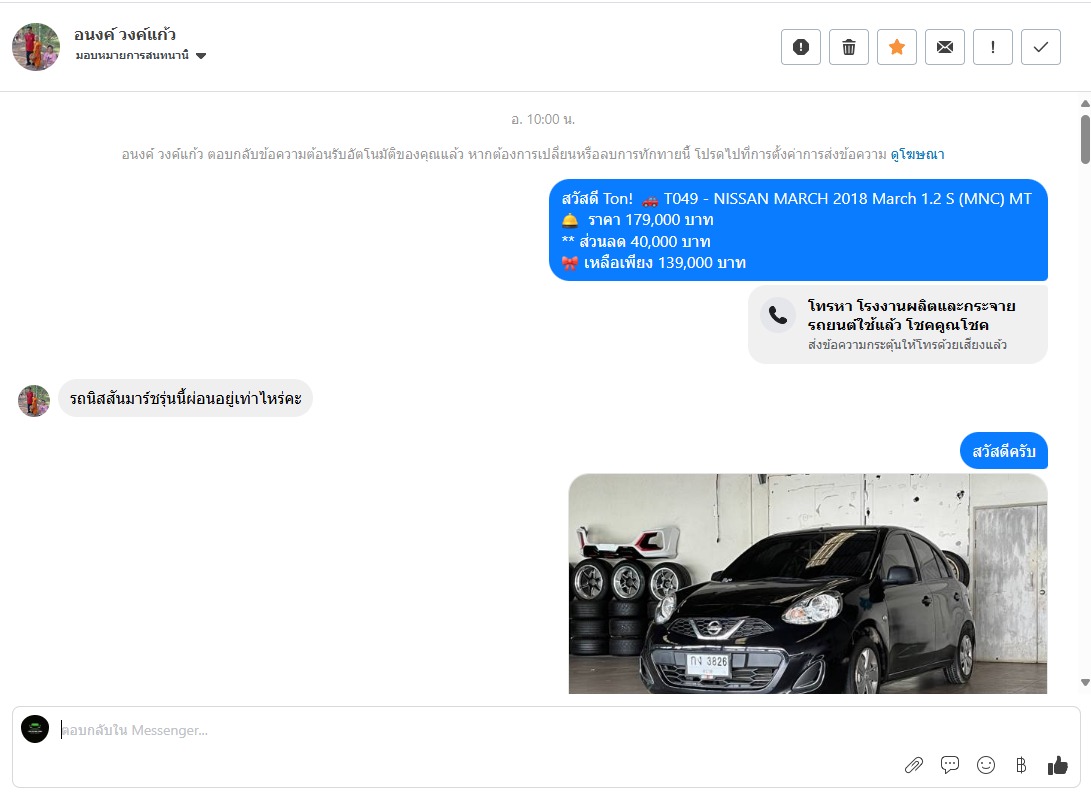Click the scrollbar down arrow
The image size is (1091, 798).
[x=1085, y=683]
